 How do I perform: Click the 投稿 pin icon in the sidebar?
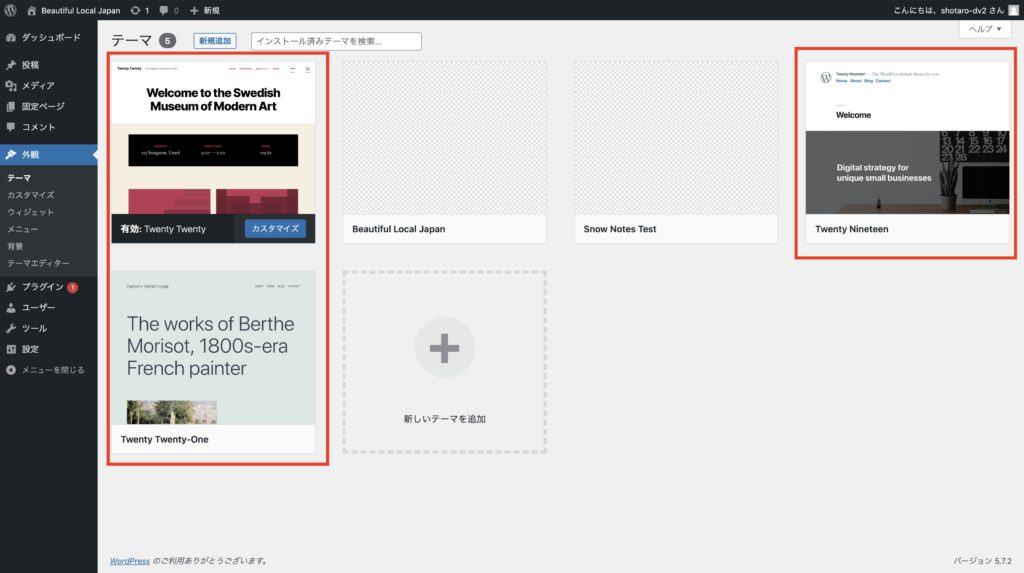(x=11, y=65)
